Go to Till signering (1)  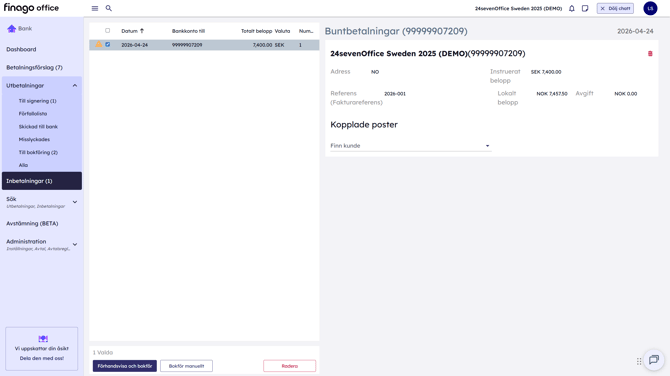tap(38, 101)
